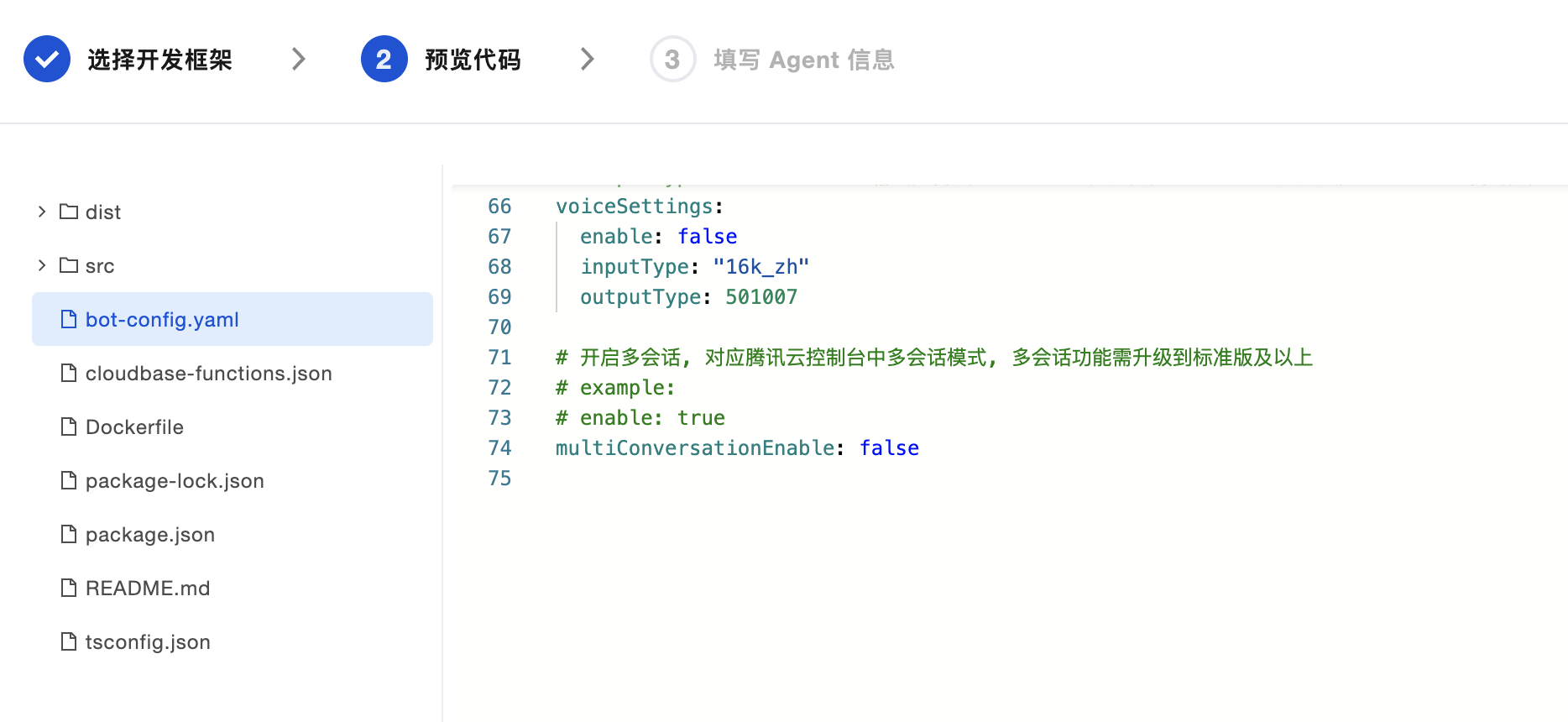Open the src folder
Image resolution: width=1568 pixels, height=722 pixels.
tap(100, 266)
